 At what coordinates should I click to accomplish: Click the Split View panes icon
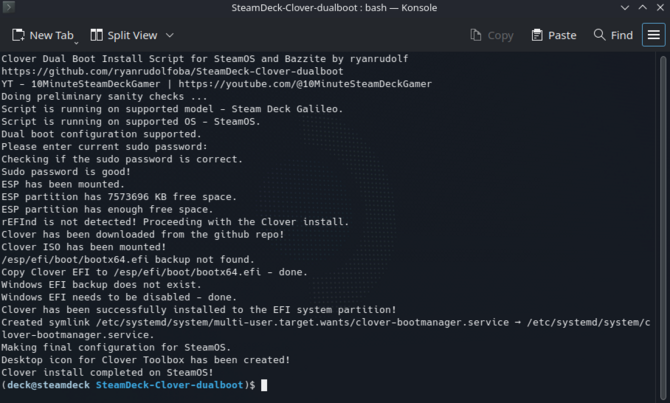97,35
